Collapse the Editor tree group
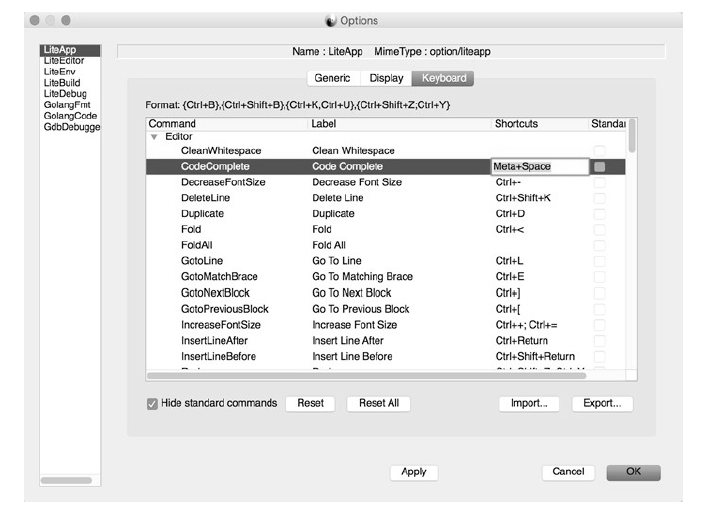This screenshot has height=518, width=711. (154, 137)
